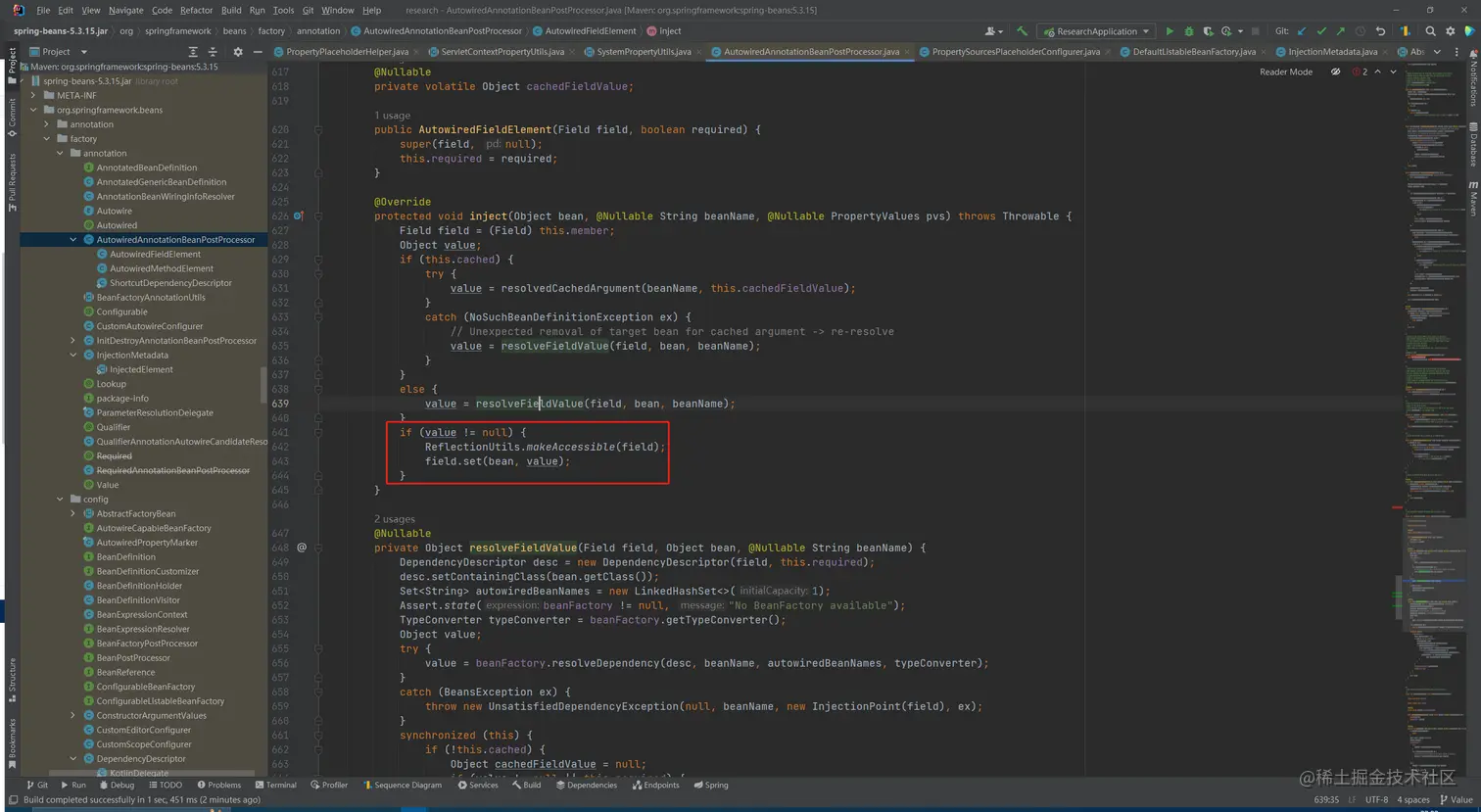Open the Sequence Diagram tool window
The image size is (1481, 812).
(403, 785)
